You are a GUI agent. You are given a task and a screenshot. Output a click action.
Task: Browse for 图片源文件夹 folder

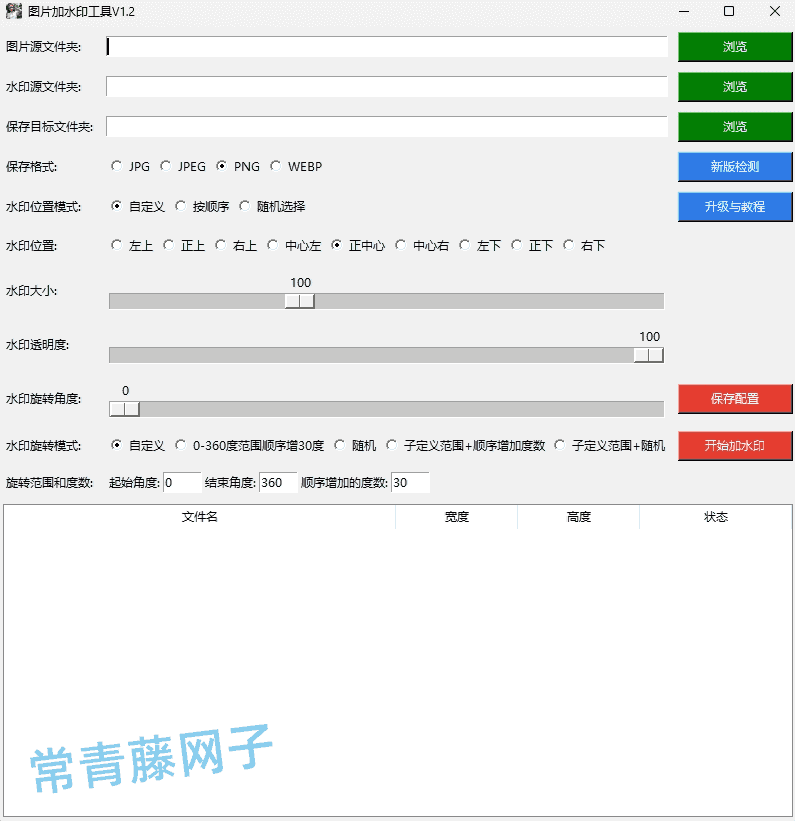(x=735, y=47)
